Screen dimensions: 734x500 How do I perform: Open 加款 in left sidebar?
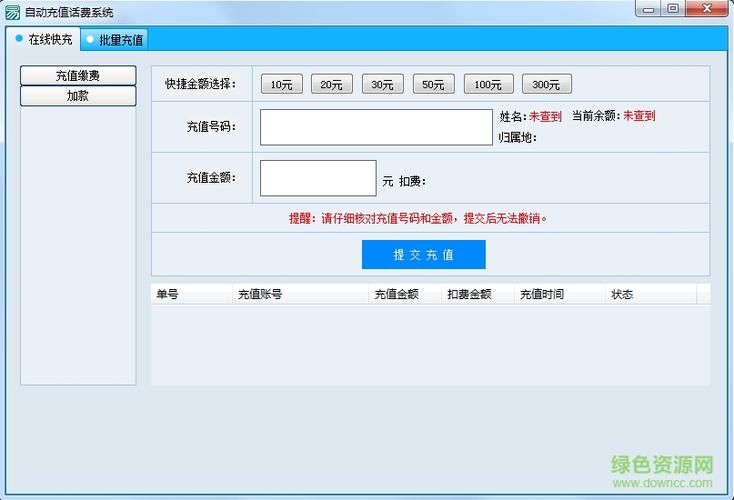(78, 96)
